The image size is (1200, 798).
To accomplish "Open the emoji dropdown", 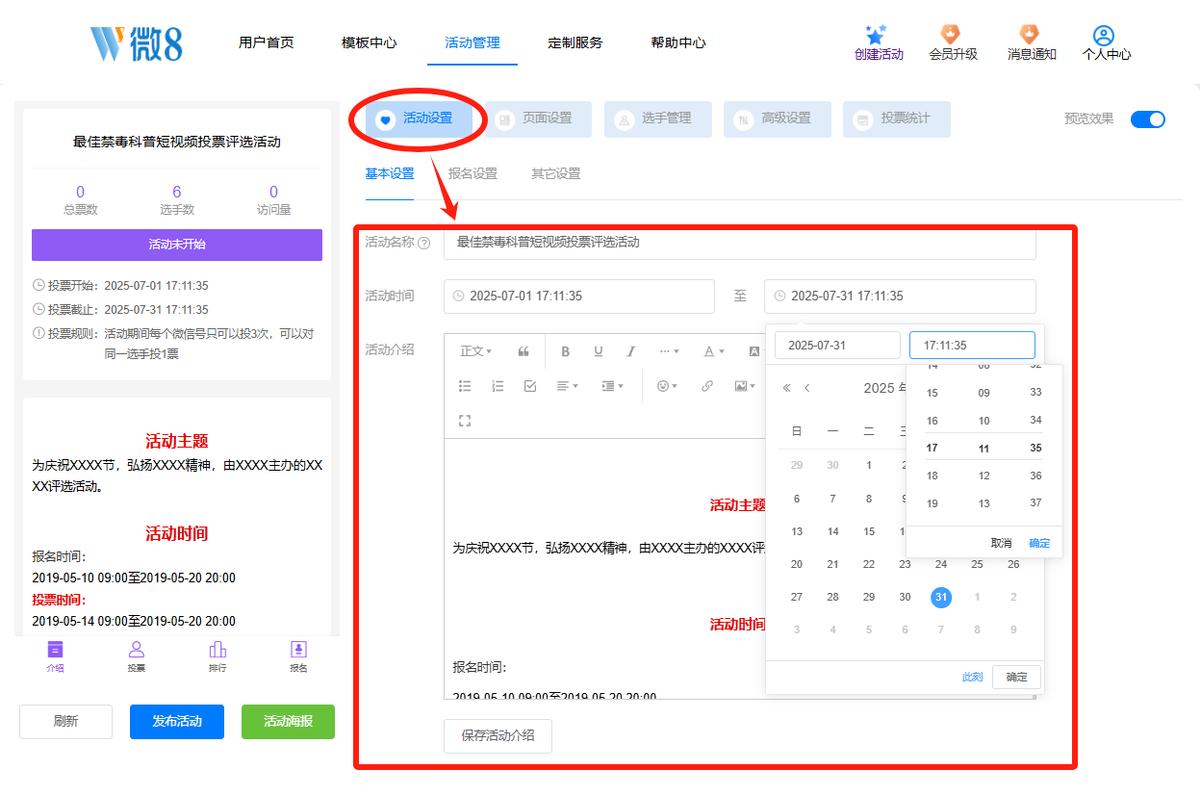I will coord(667,386).
